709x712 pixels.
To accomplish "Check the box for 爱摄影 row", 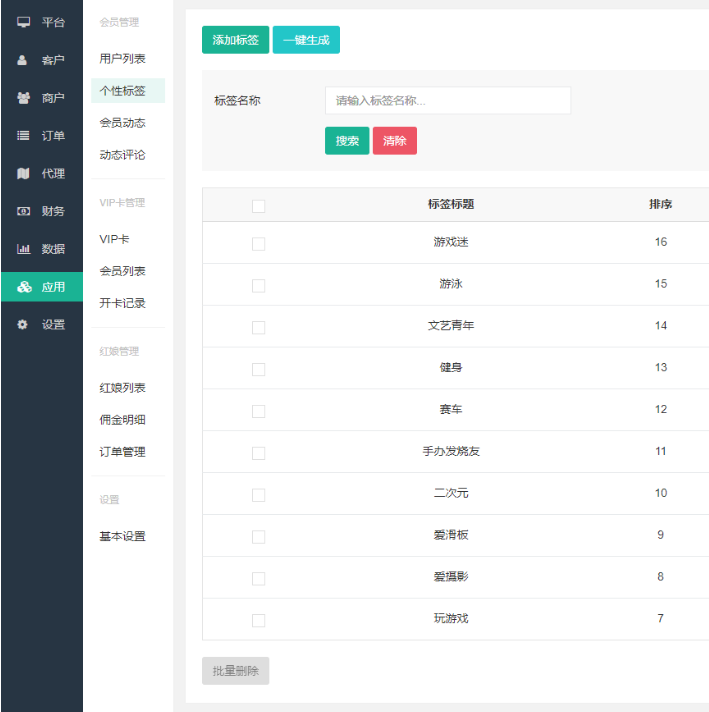I will [x=258, y=578].
